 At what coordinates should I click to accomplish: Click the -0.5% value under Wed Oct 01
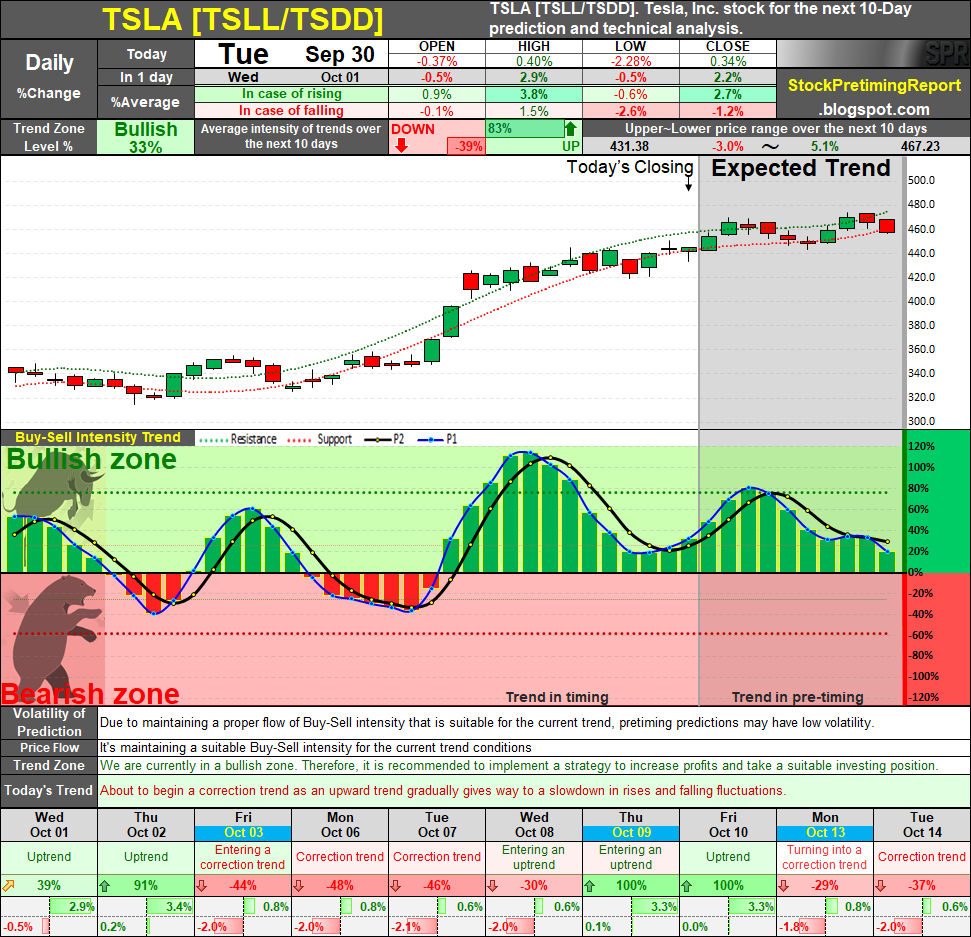(x=18, y=927)
